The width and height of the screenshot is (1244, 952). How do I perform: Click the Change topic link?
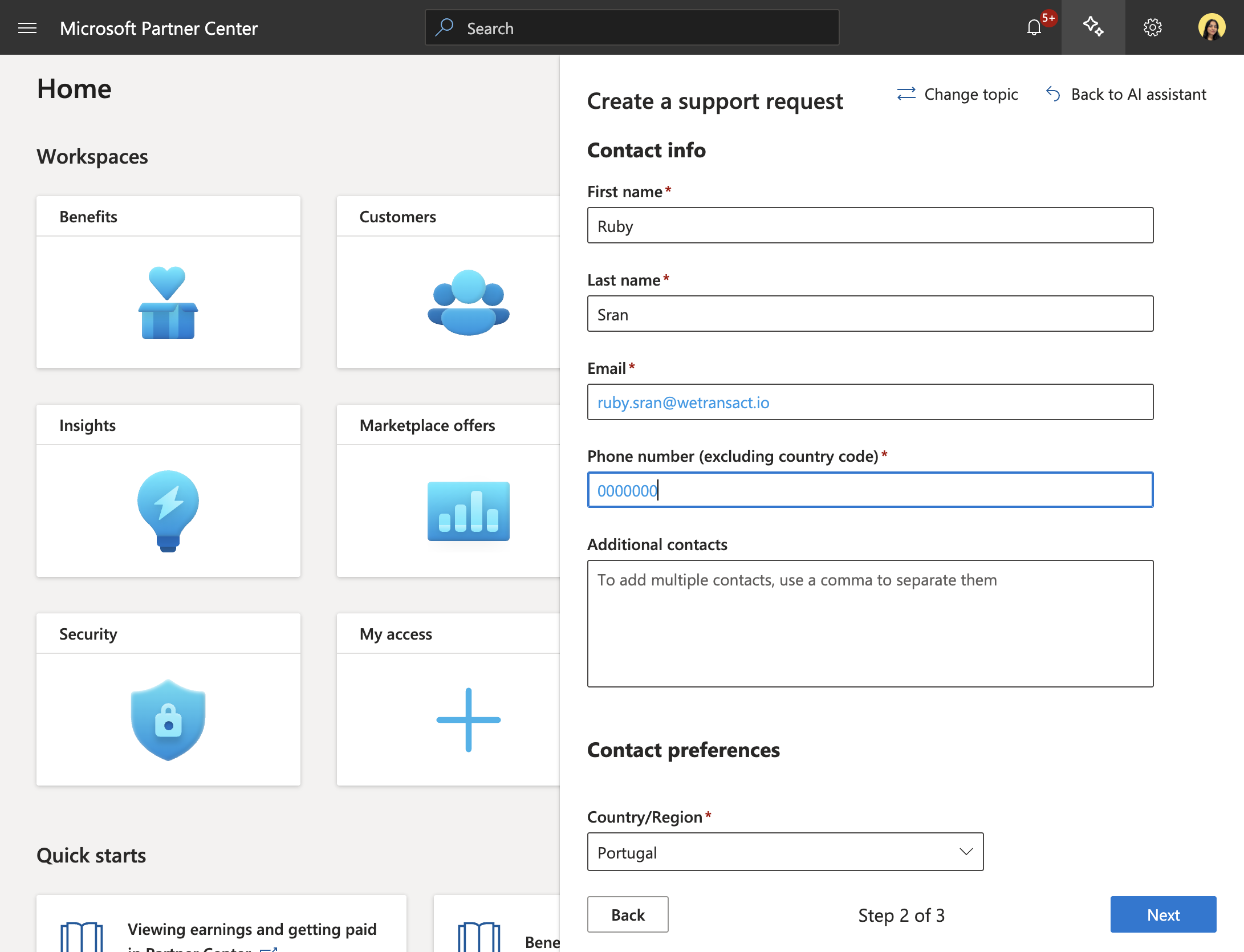tap(971, 94)
